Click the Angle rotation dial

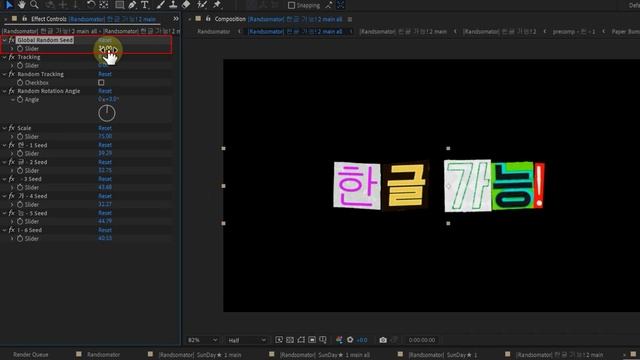pos(107,113)
